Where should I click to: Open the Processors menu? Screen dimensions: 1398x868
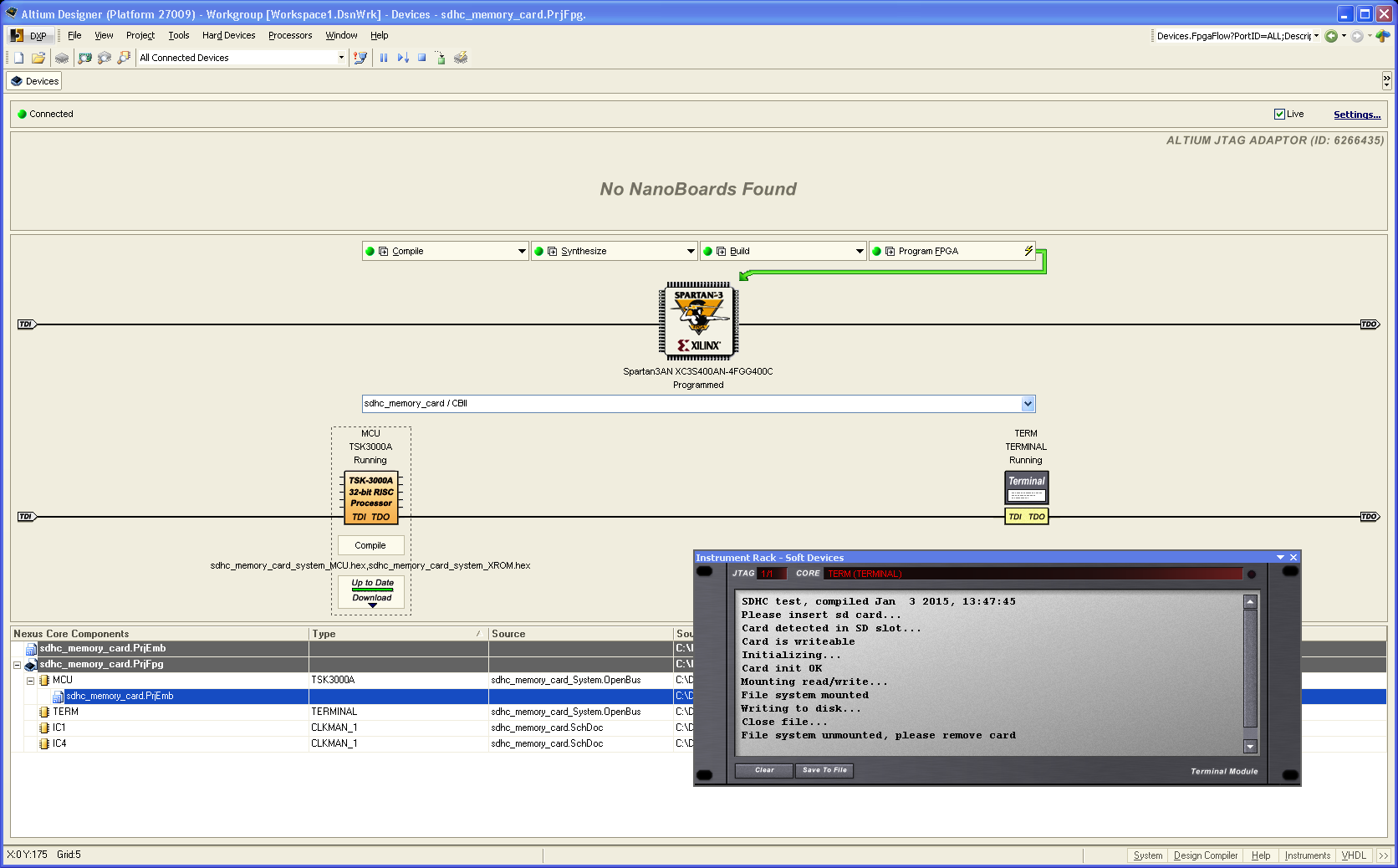tap(290, 35)
